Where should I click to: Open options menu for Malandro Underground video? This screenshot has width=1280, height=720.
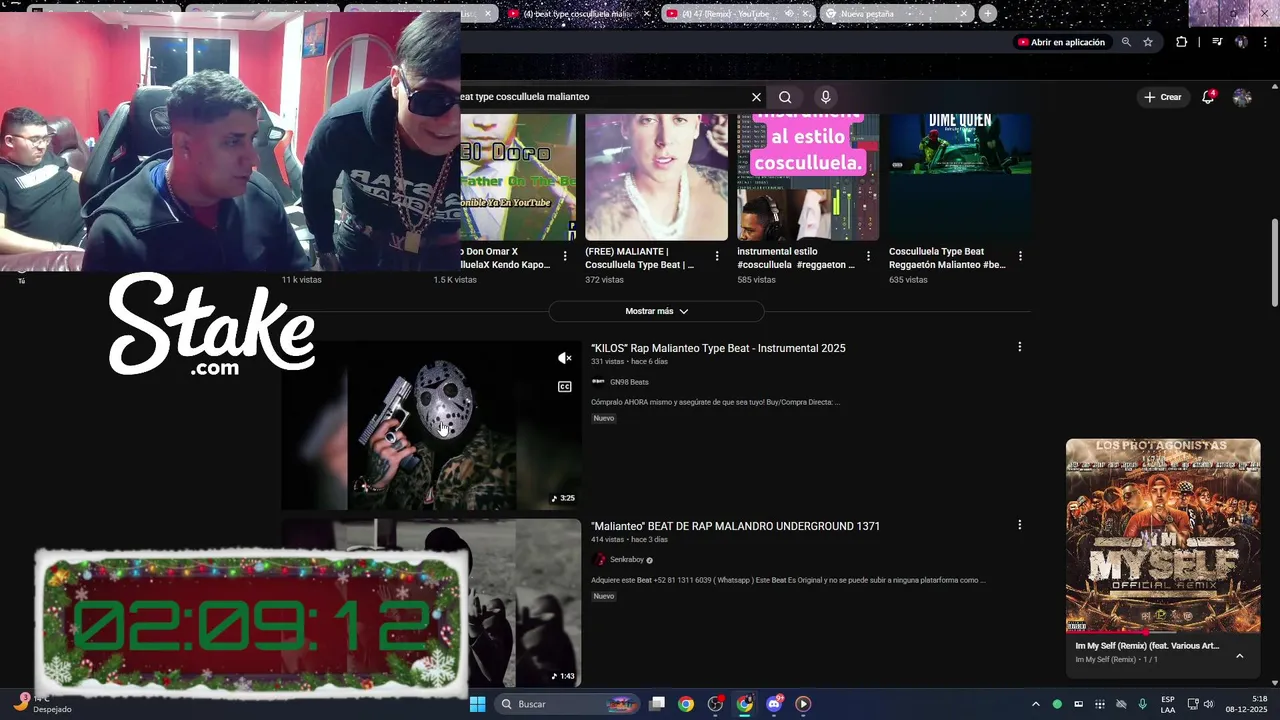tap(1019, 525)
